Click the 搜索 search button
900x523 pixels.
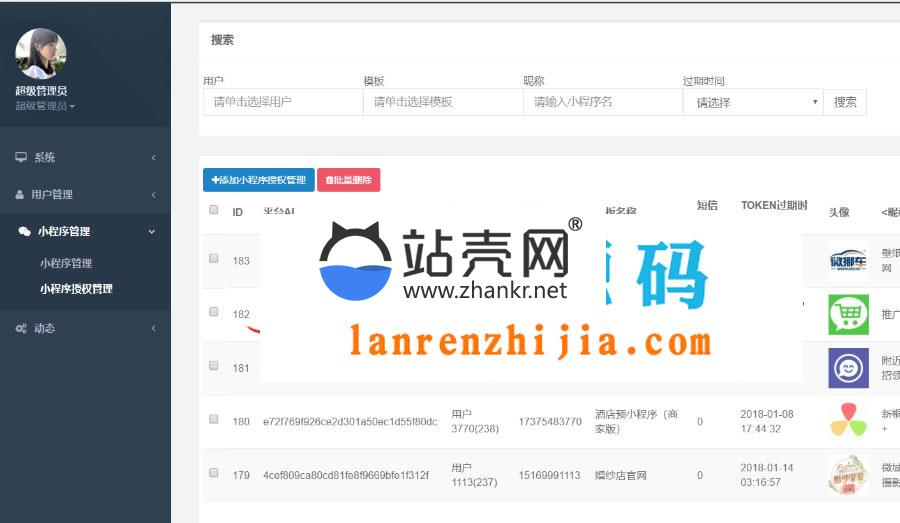(x=845, y=102)
